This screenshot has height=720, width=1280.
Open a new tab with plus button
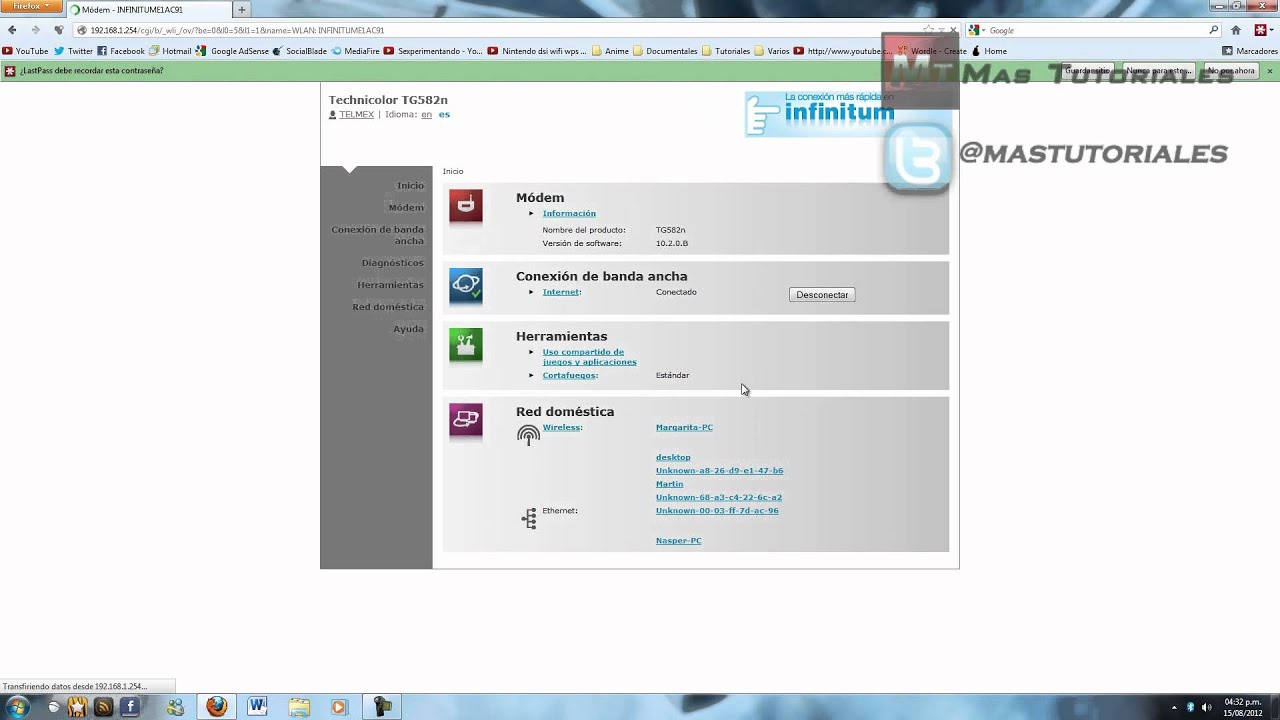(242, 10)
